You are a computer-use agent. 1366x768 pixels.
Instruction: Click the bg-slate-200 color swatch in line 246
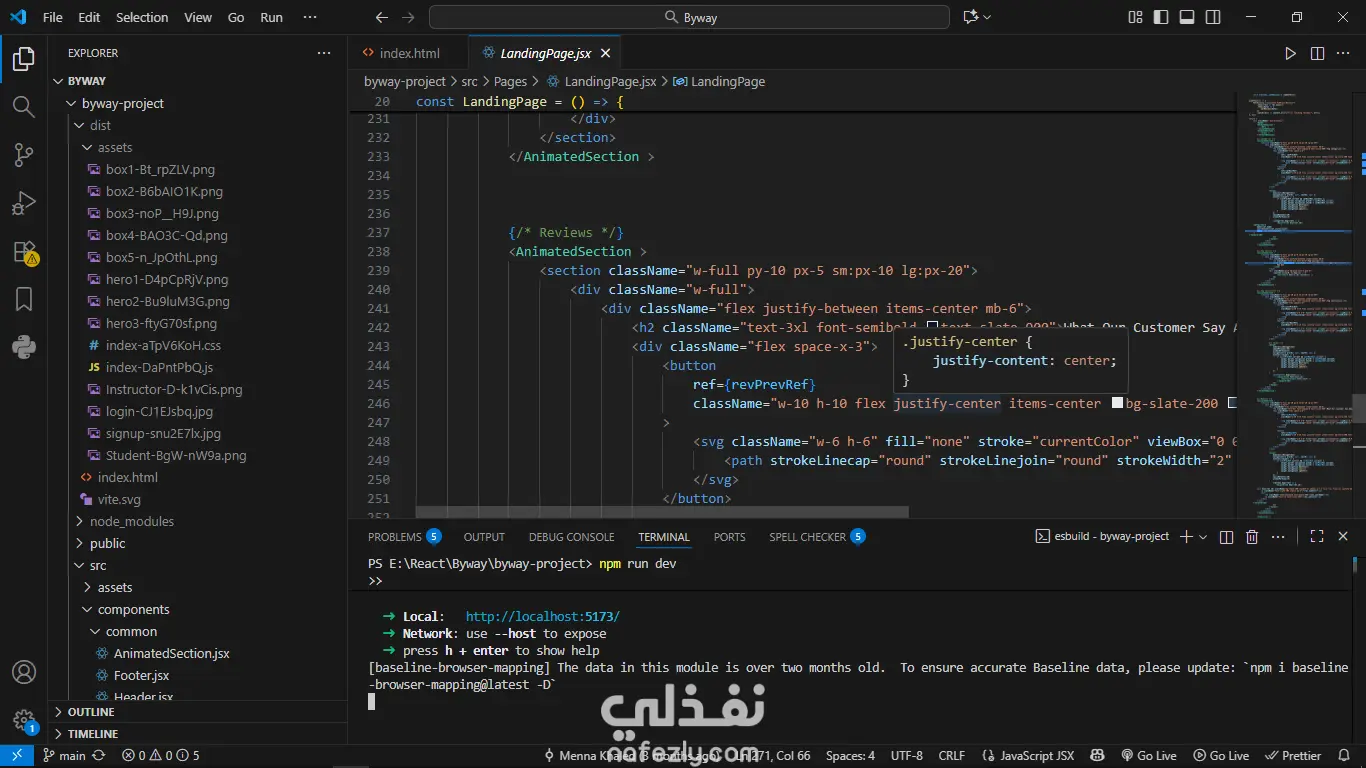[x=1118, y=404]
